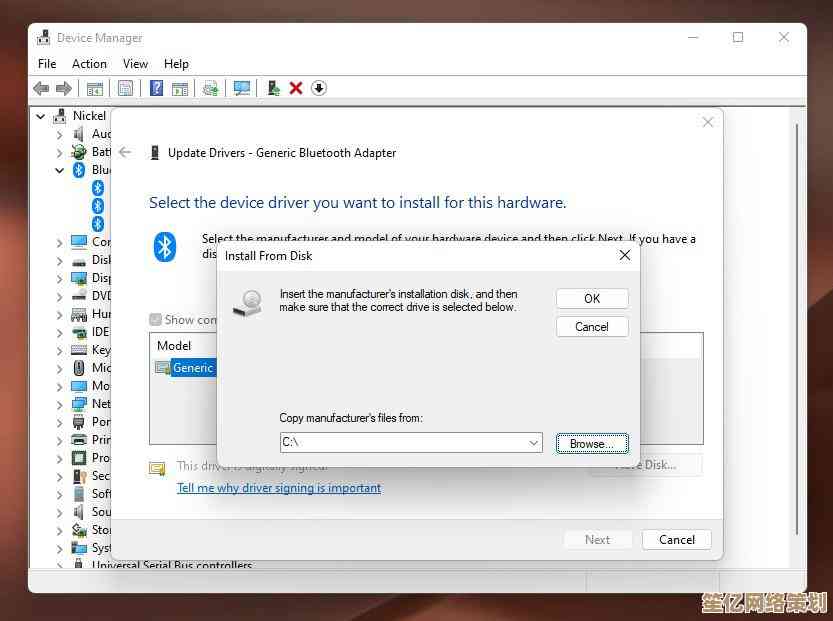Collapse the Nickel root computer node
The width and height of the screenshot is (833, 621).
[41, 116]
